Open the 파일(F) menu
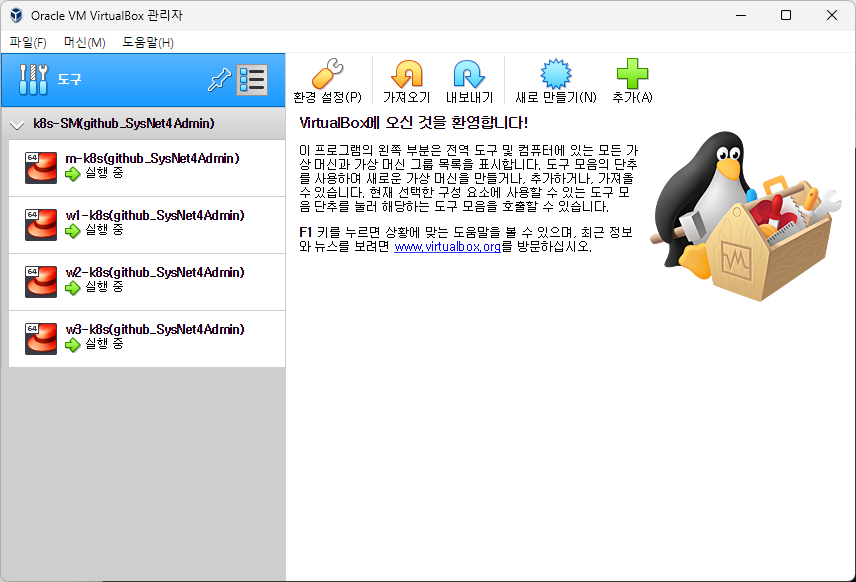This screenshot has height=582, width=856. tap(28, 43)
